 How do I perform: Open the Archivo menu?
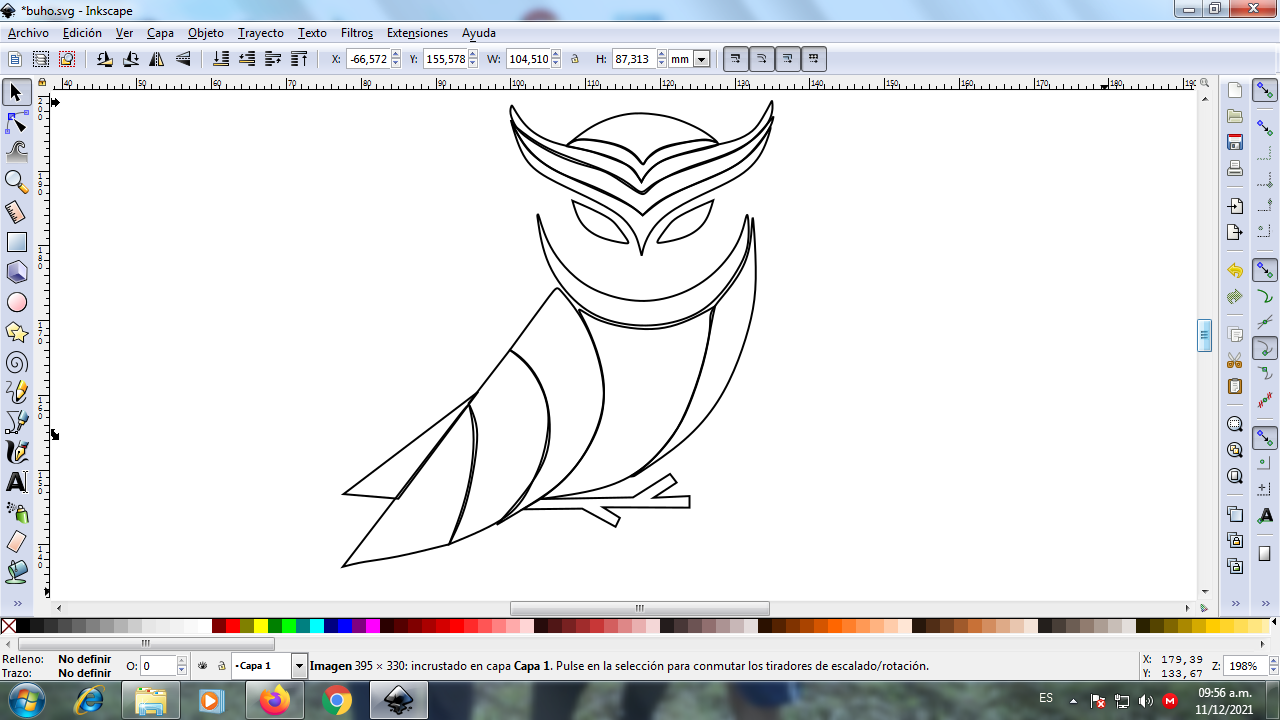[x=28, y=33]
